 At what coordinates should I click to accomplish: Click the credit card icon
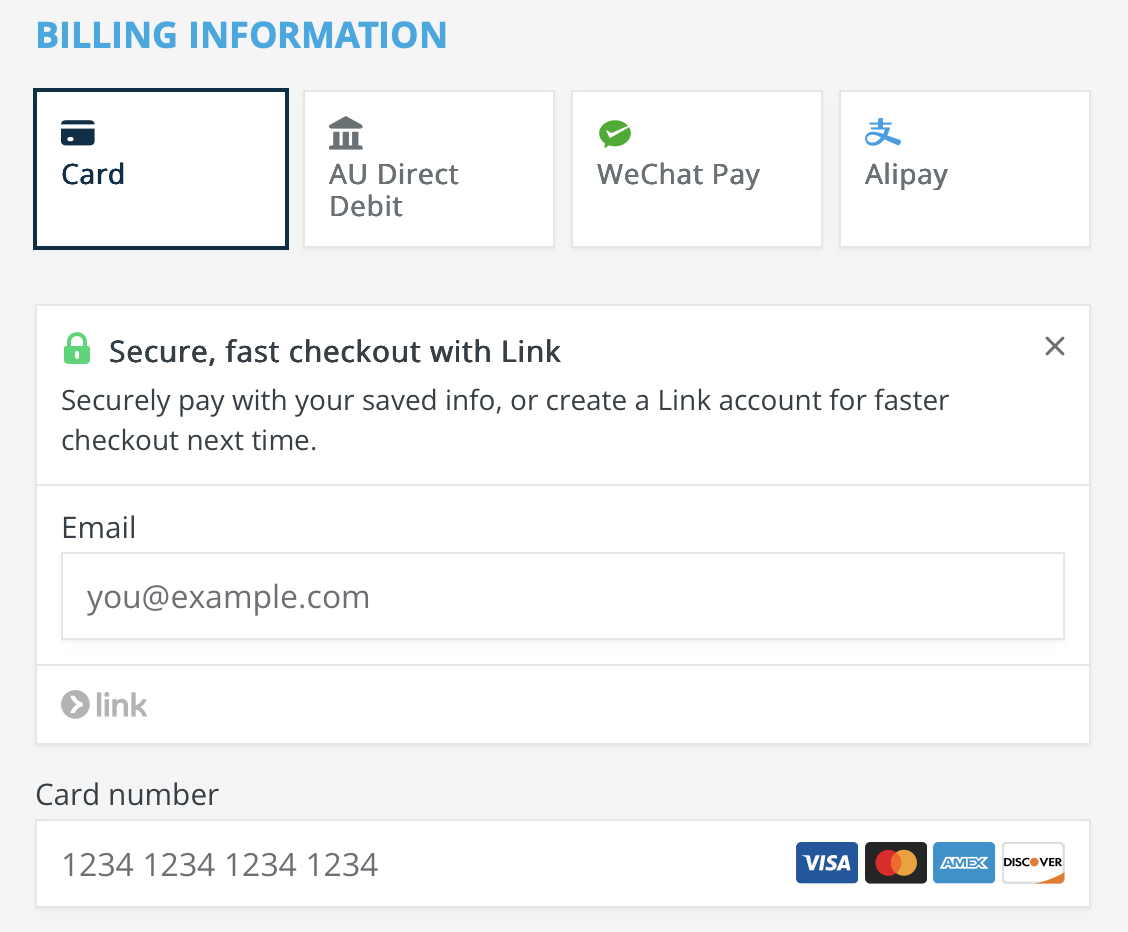click(78, 132)
